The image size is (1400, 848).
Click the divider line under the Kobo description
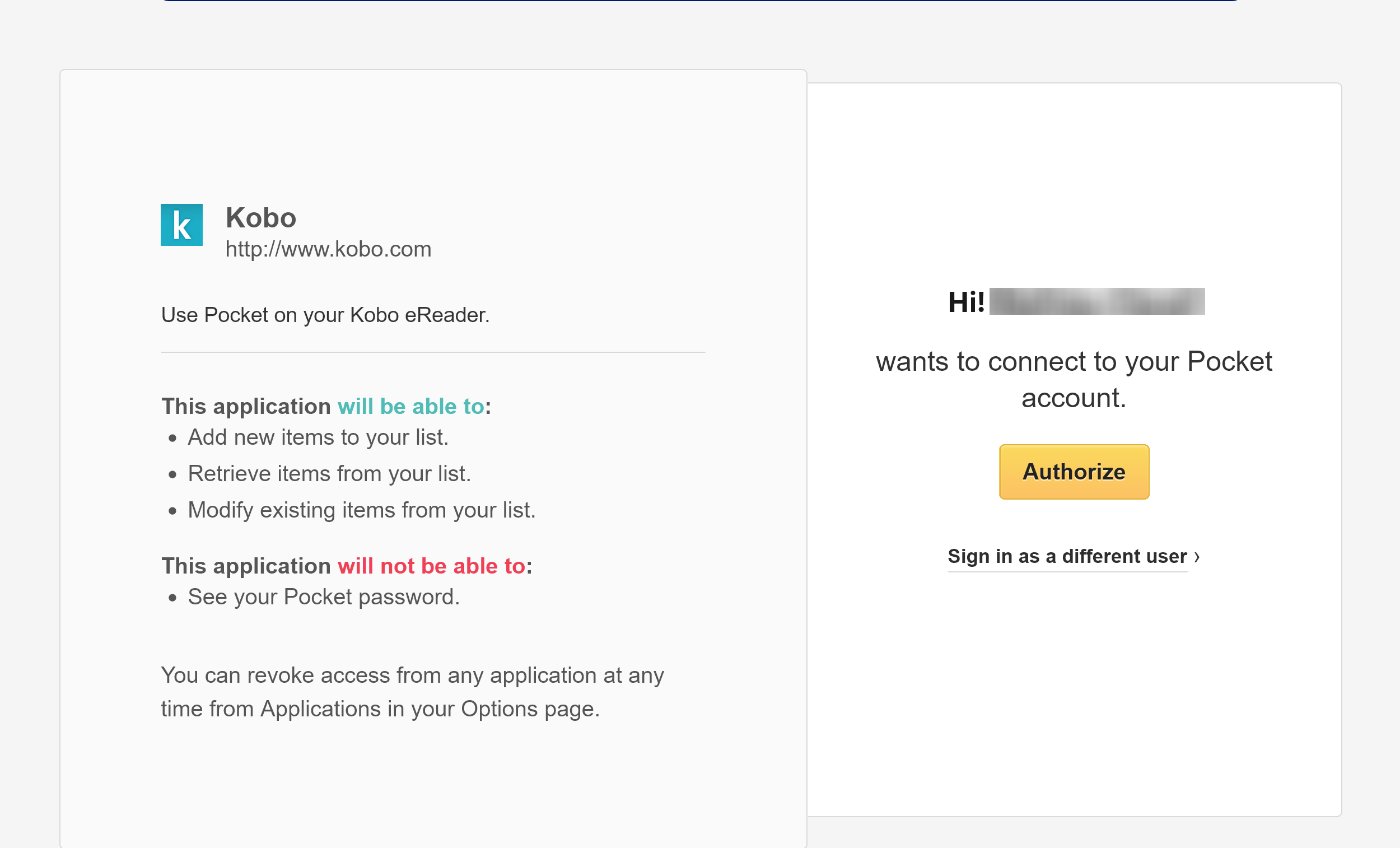tap(433, 352)
